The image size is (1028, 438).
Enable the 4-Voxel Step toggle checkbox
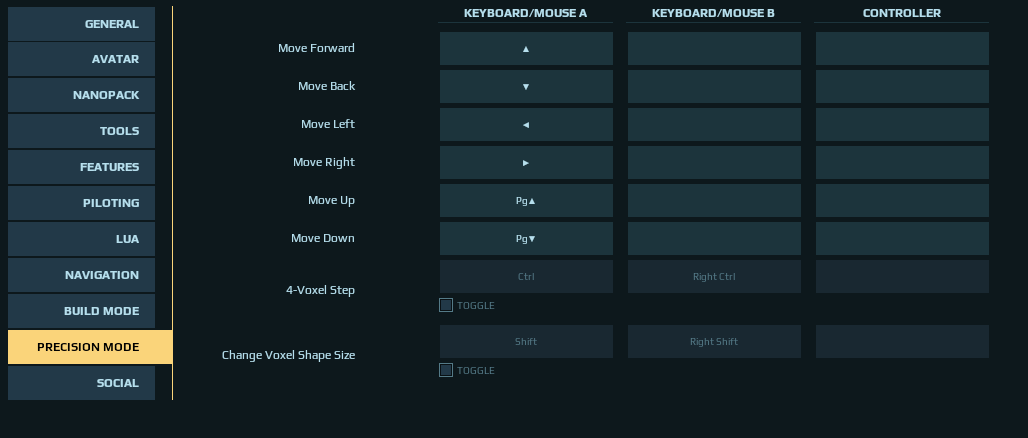tap(446, 305)
